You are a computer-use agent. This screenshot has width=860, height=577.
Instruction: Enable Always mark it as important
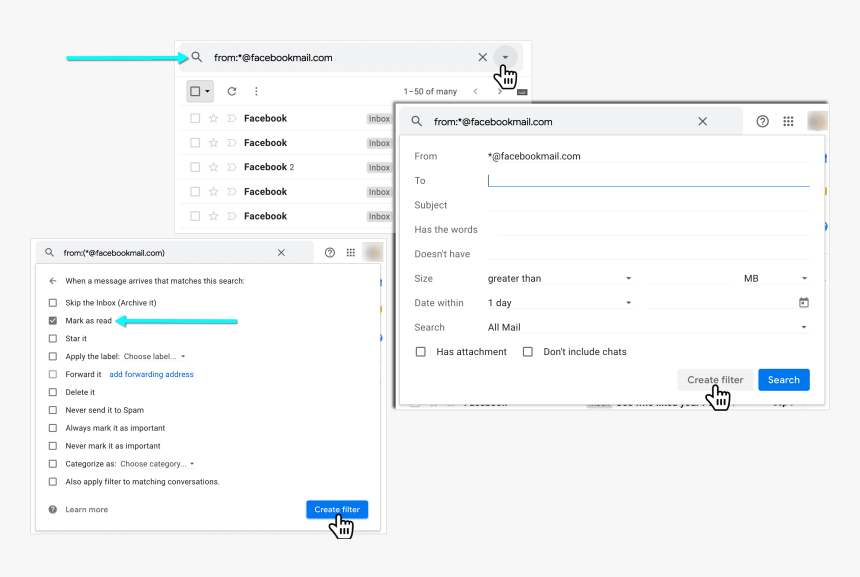click(53, 428)
